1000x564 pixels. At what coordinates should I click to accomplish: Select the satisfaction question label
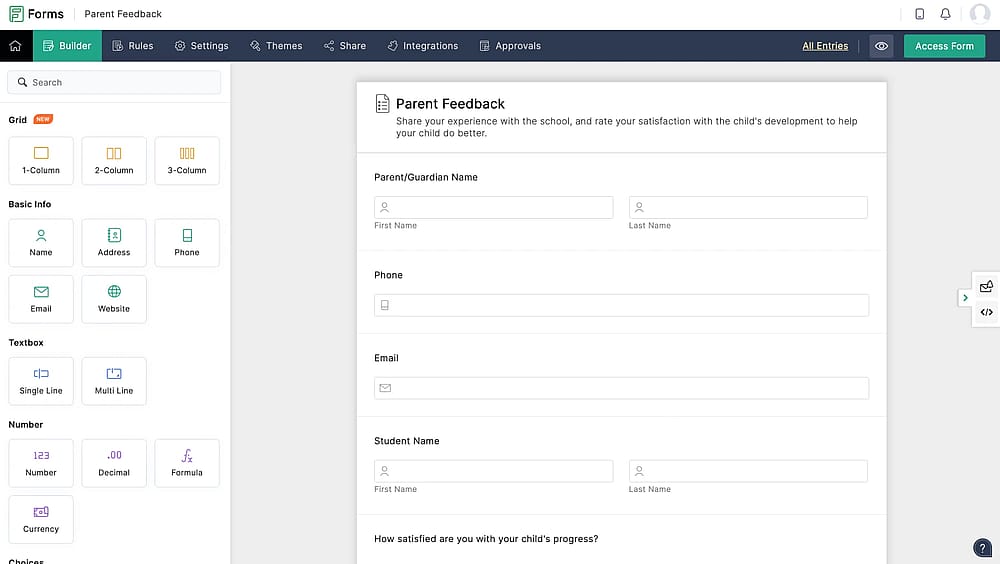[x=486, y=539]
